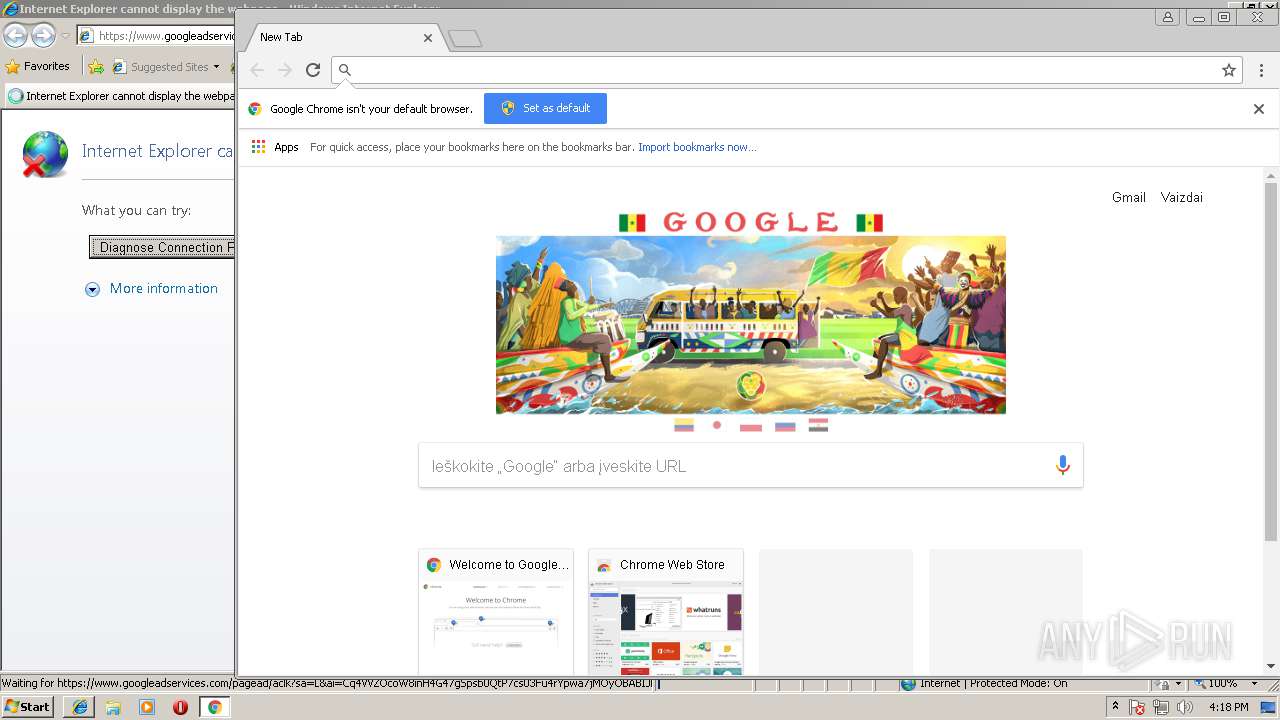Click Diagnose Connection Problems button
The height and width of the screenshot is (720, 1280).
point(162,247)
